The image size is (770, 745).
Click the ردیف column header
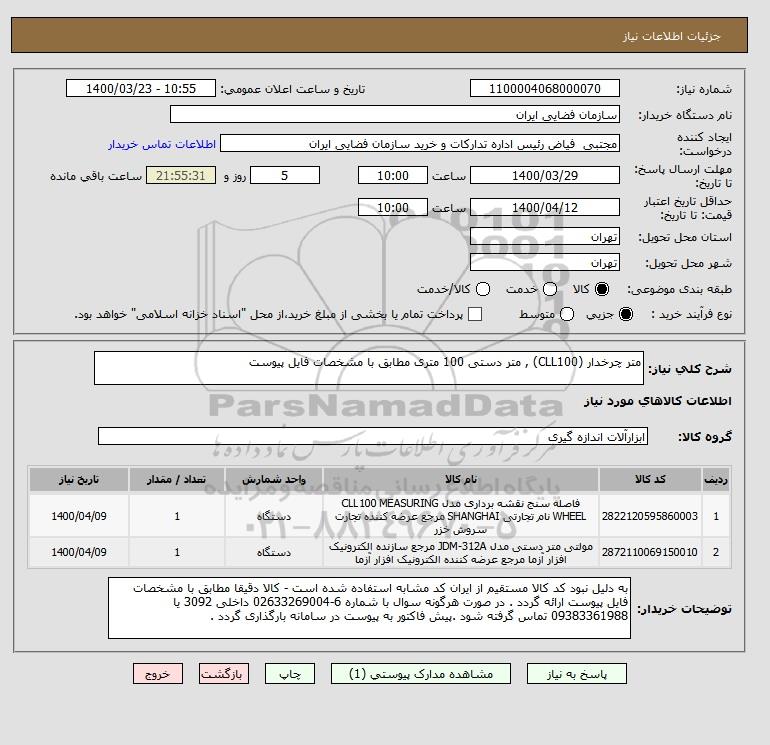tap(716, 479)
